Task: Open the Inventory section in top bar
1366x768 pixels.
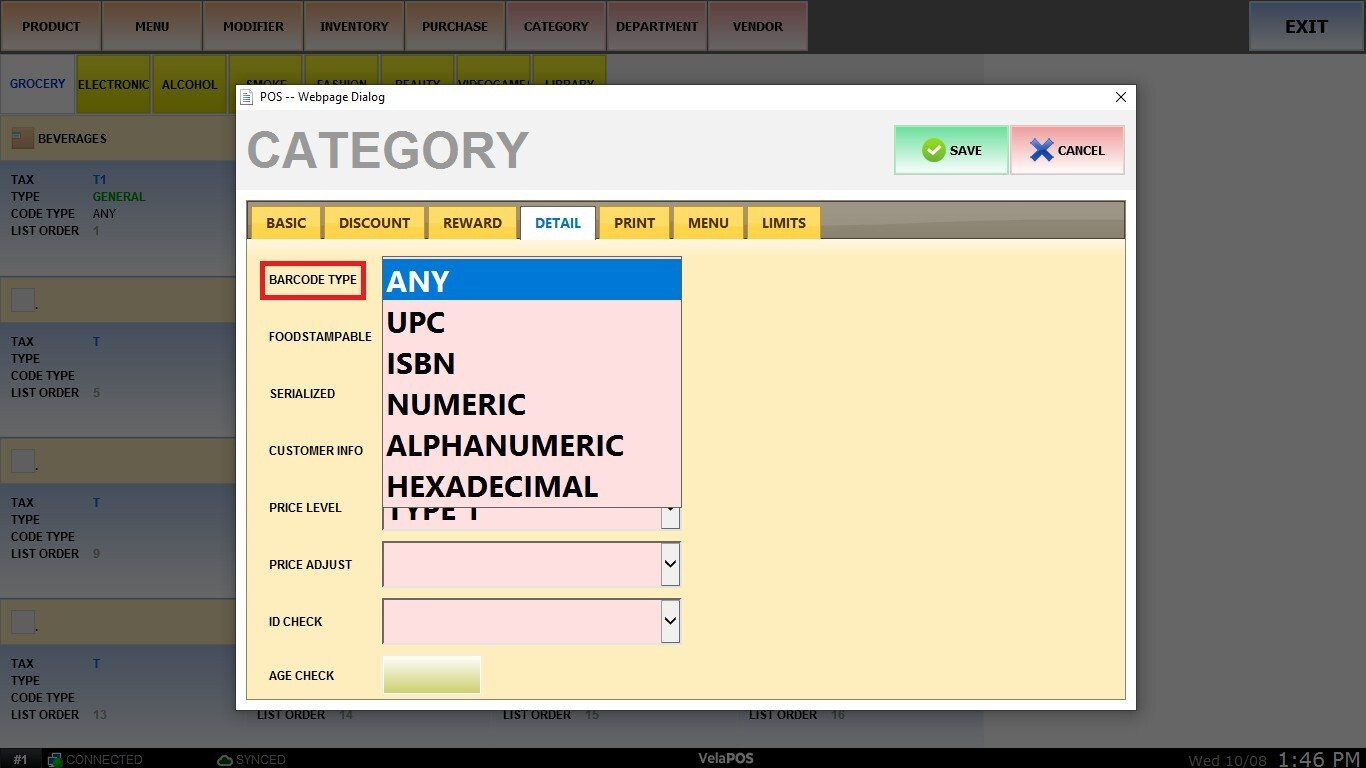Action: point(354,27)
